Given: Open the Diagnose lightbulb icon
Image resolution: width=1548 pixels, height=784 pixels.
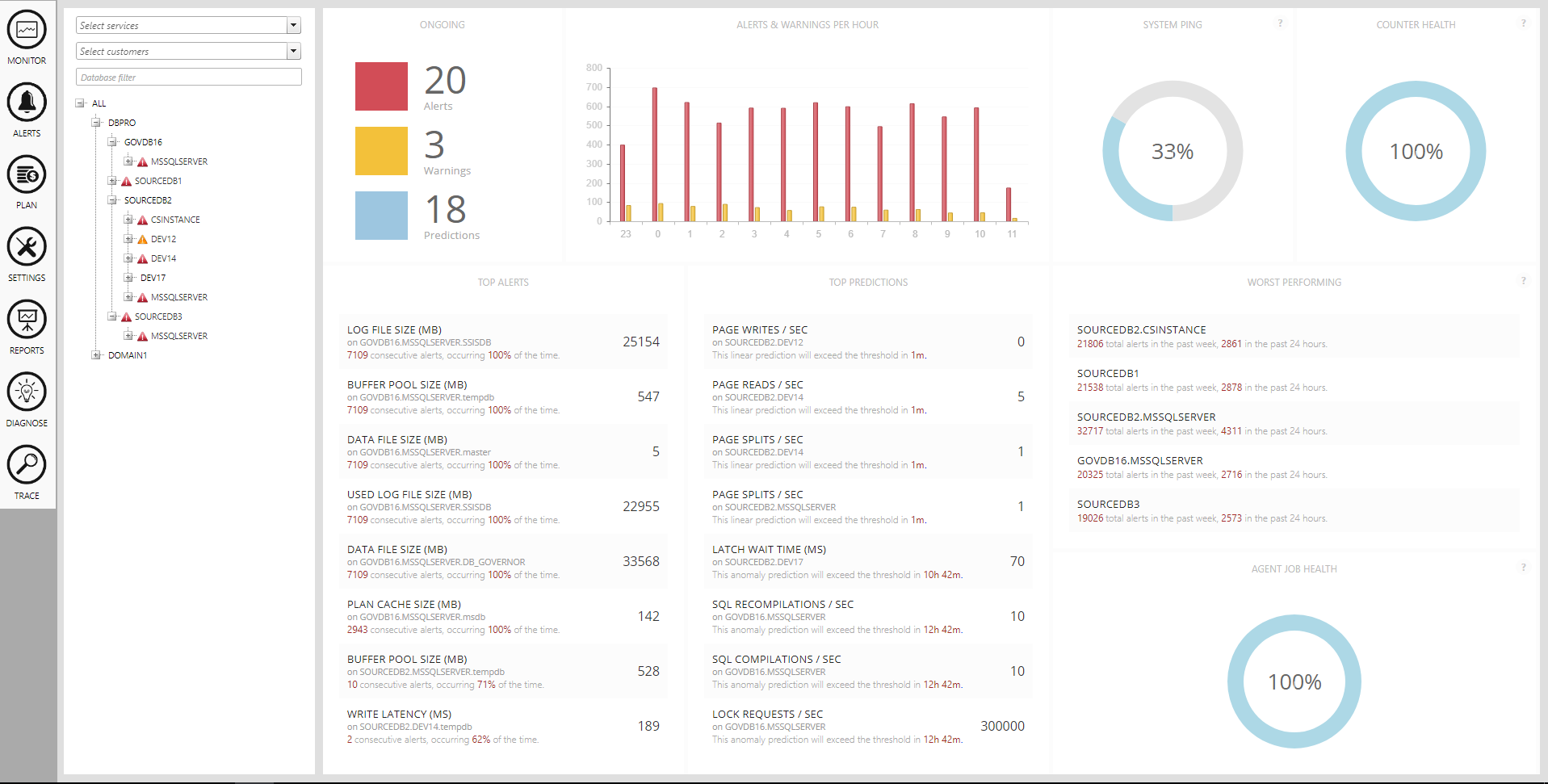Looking at the screenshot, I should click(x=27, y=393).
